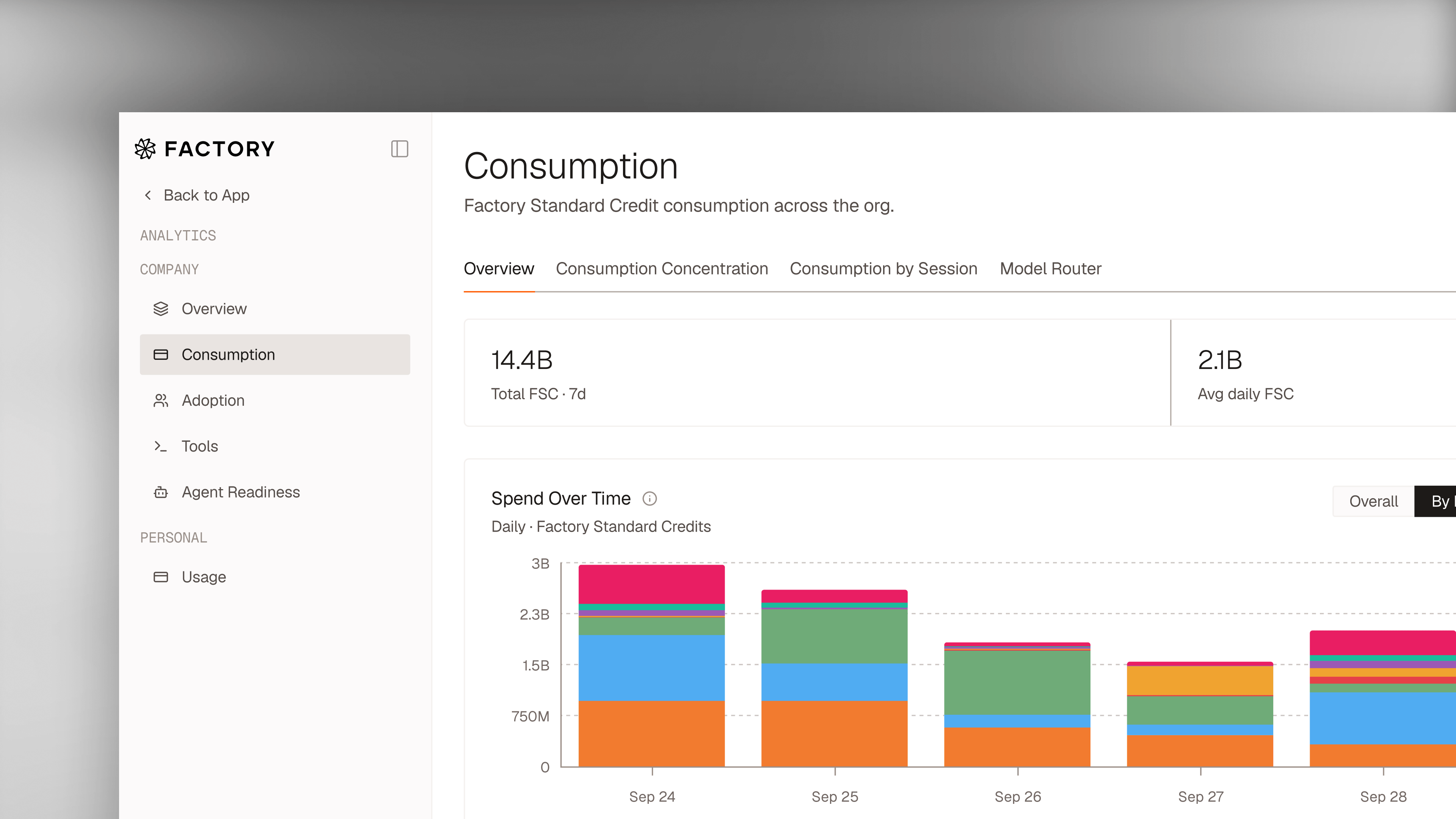Click the amber segment of Sep 27 bar
This screenshot has width=1456, height=819.
pos(1200,681)
